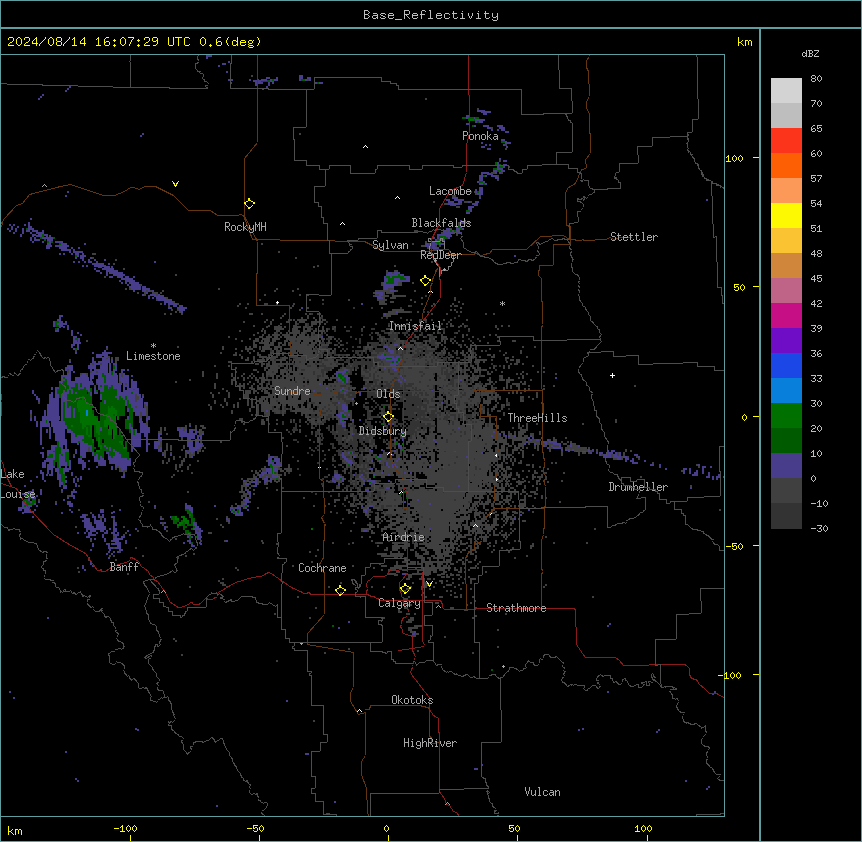Click the Base_Reflectivity title
This screenshot has width=862, height=842.
tap(431, 15)
